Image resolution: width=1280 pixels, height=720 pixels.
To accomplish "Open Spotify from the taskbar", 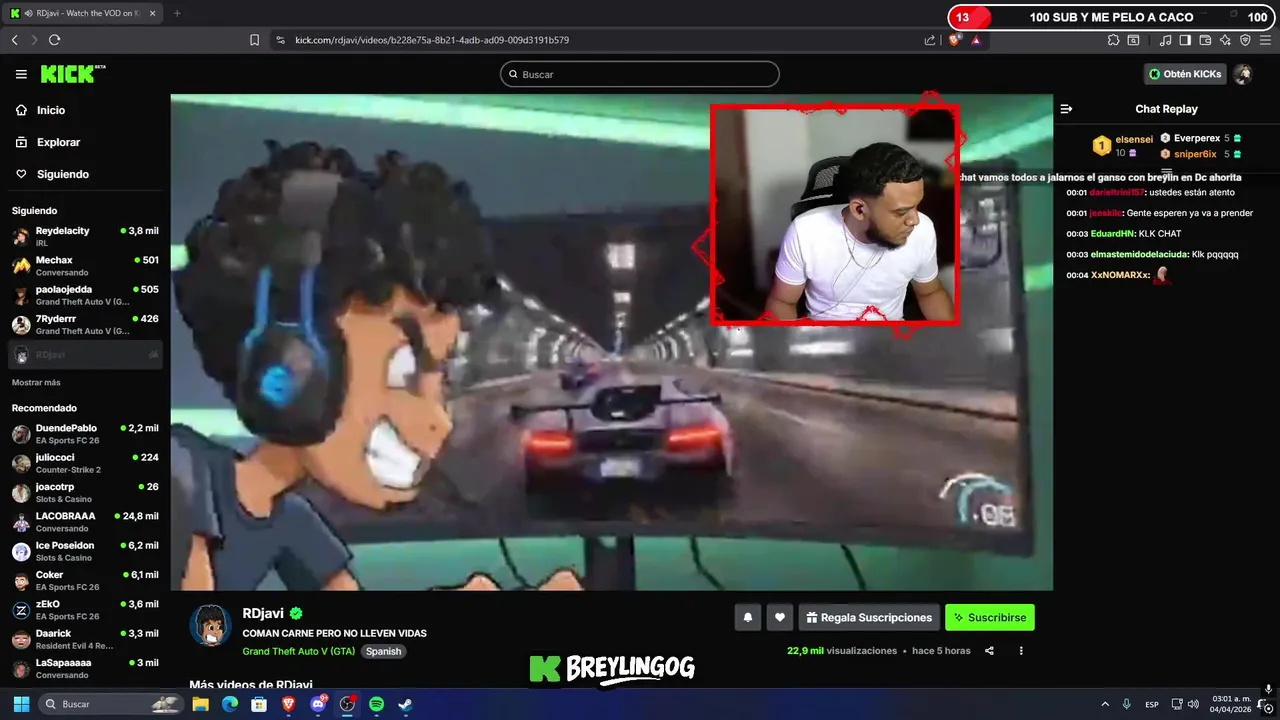I will point(376,704).
